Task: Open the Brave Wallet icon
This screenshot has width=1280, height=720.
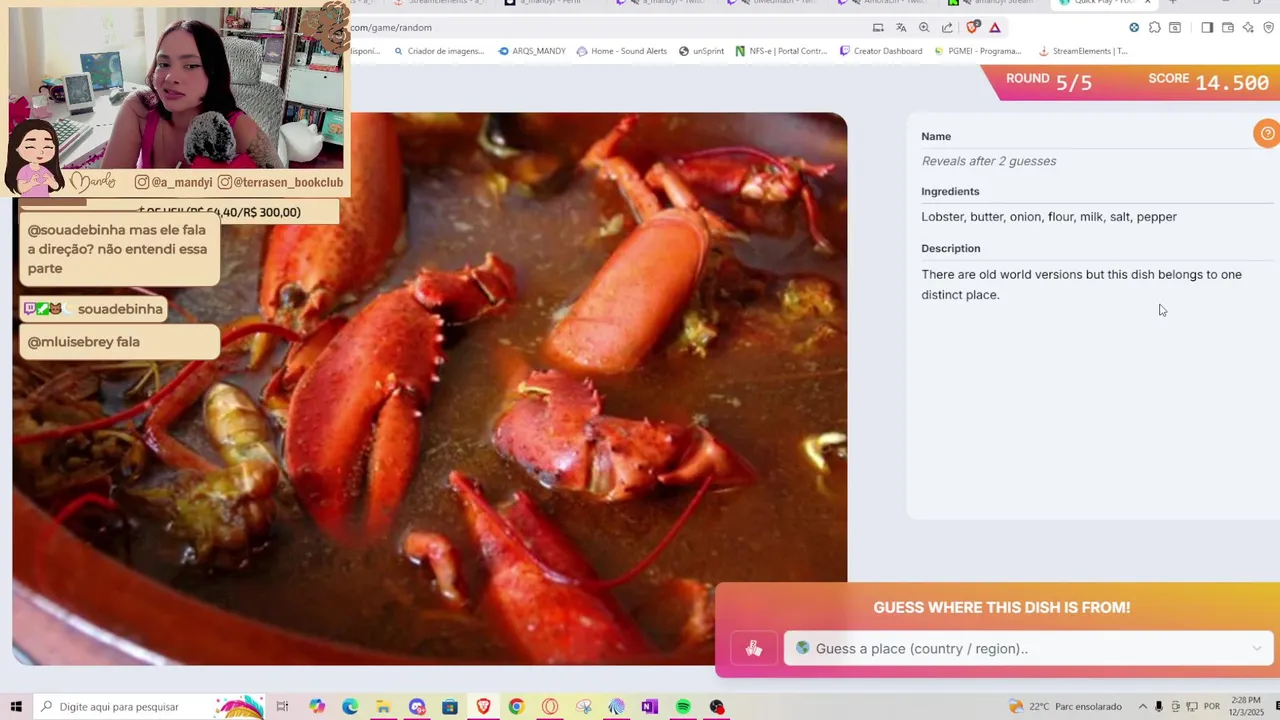Action: coord(1228,28)
